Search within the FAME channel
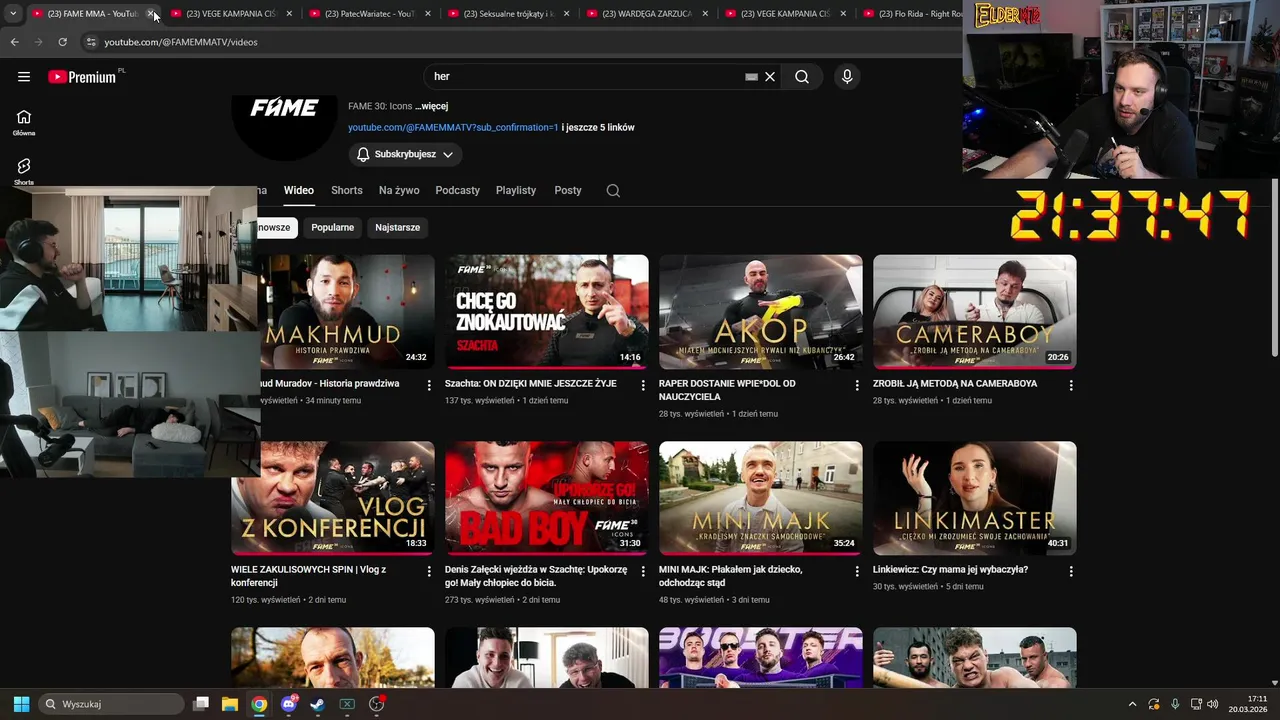 (613, 190)
